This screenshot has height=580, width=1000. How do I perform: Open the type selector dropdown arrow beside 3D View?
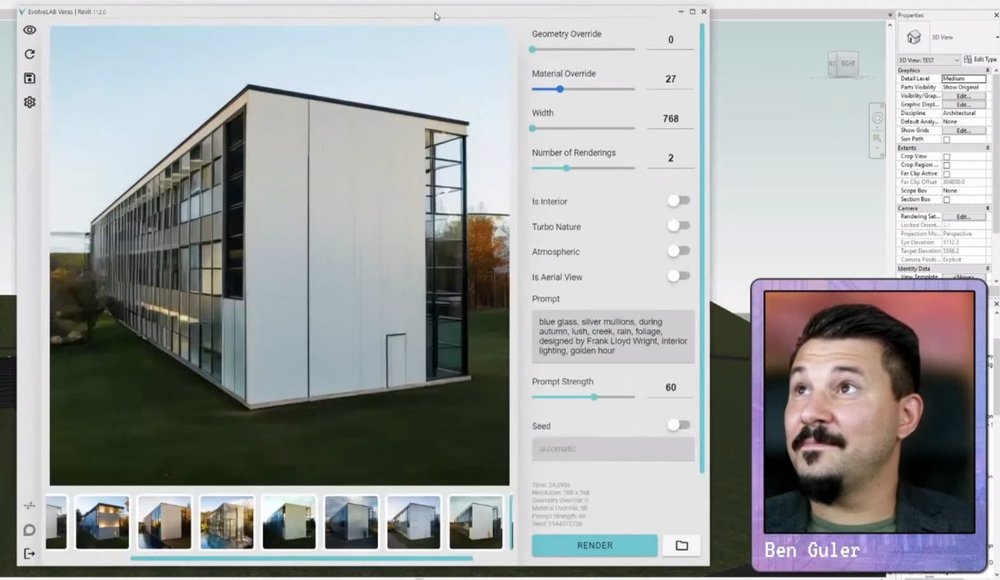coord(996,37)
